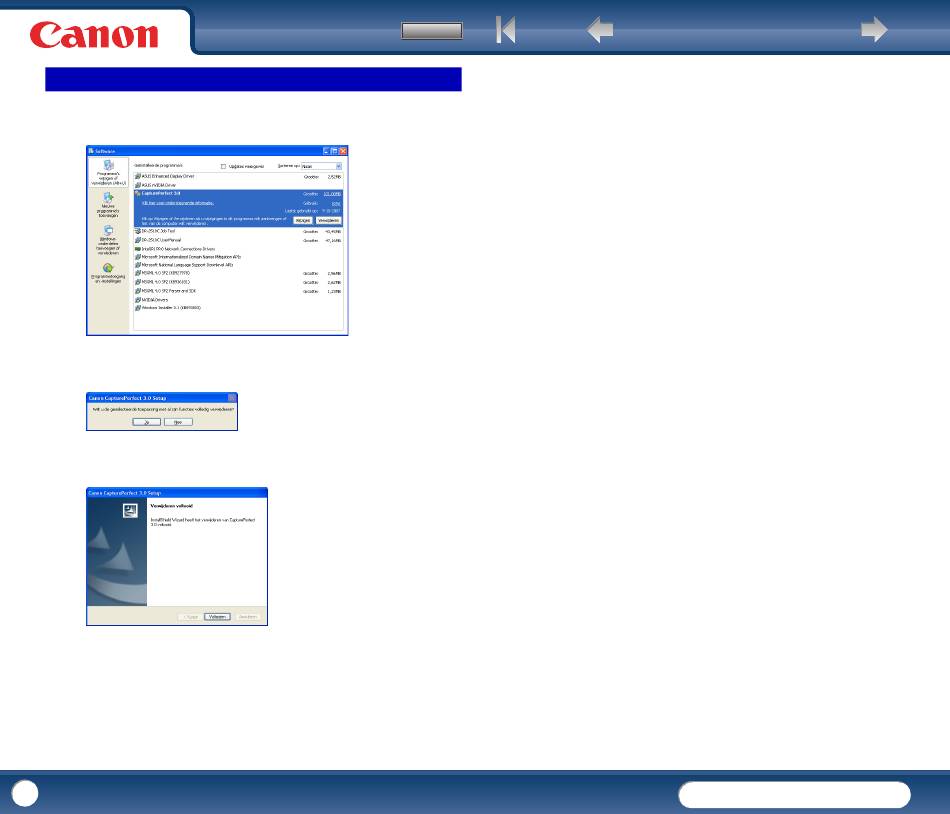Select DR-2510C Job Tool row

click(238, 231)
